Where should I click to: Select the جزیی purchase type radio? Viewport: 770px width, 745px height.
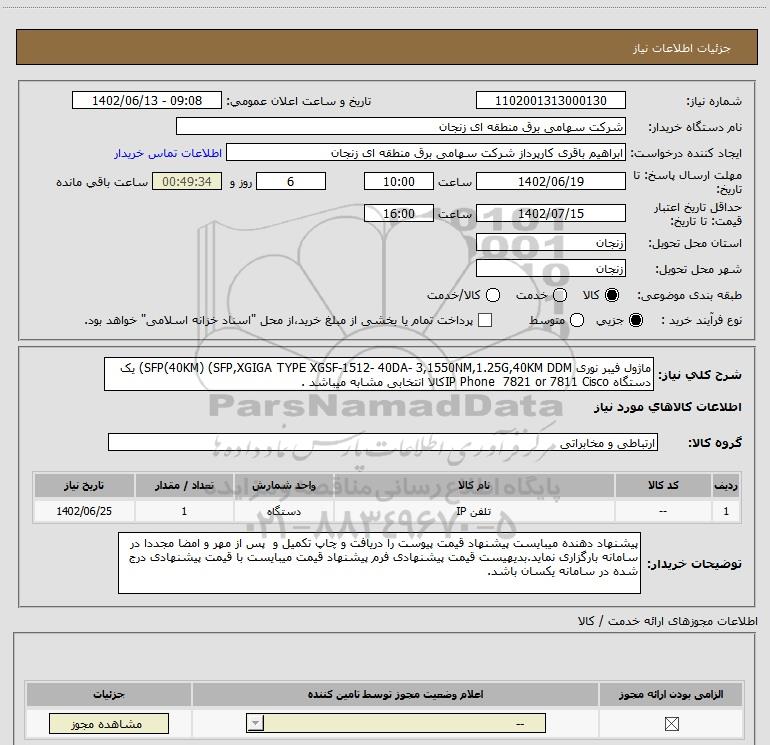635,320
